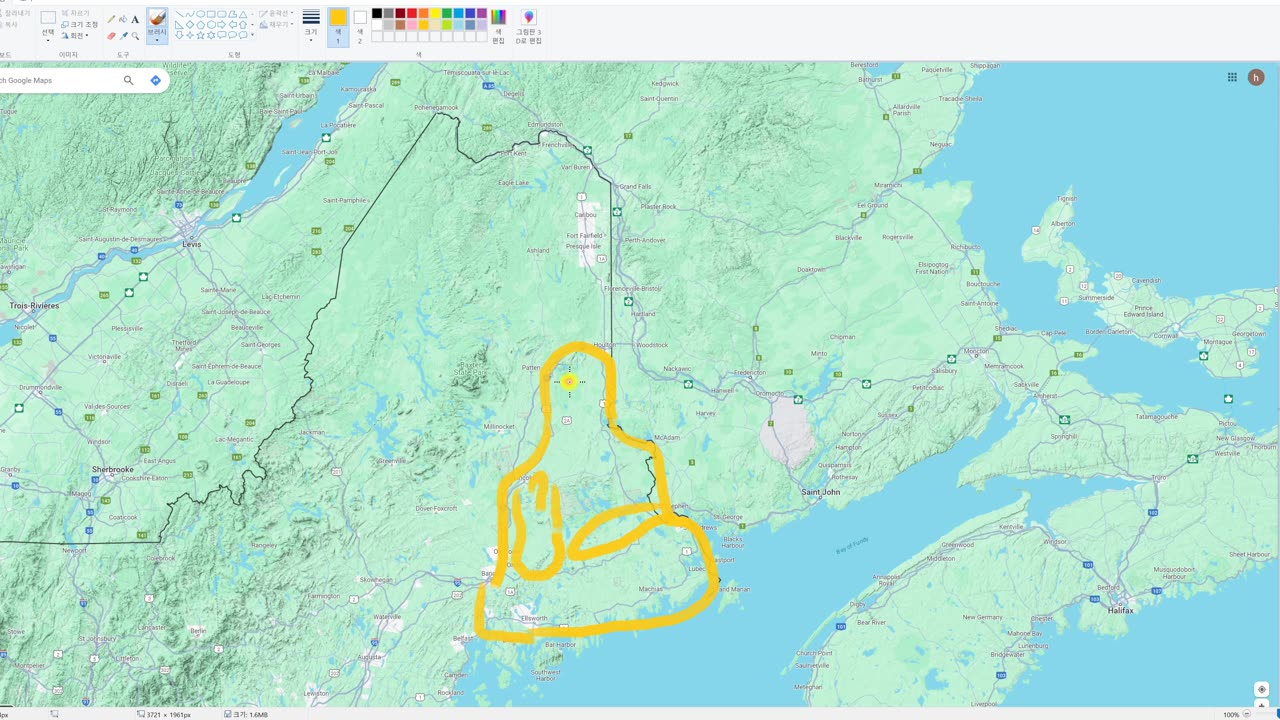1280x720 pixels.
Task: Choose the Line shape
Action: 179,14
